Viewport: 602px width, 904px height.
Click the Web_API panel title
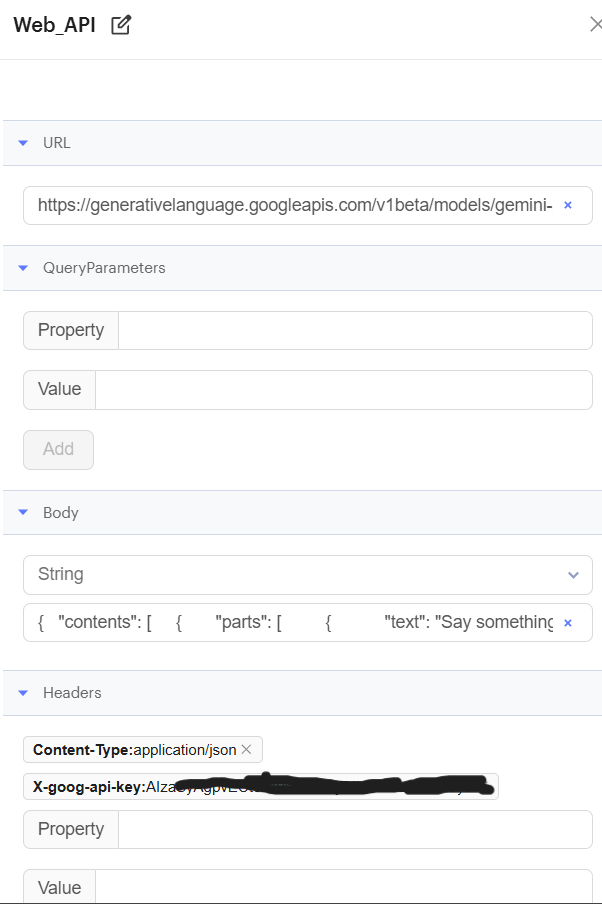55,25
